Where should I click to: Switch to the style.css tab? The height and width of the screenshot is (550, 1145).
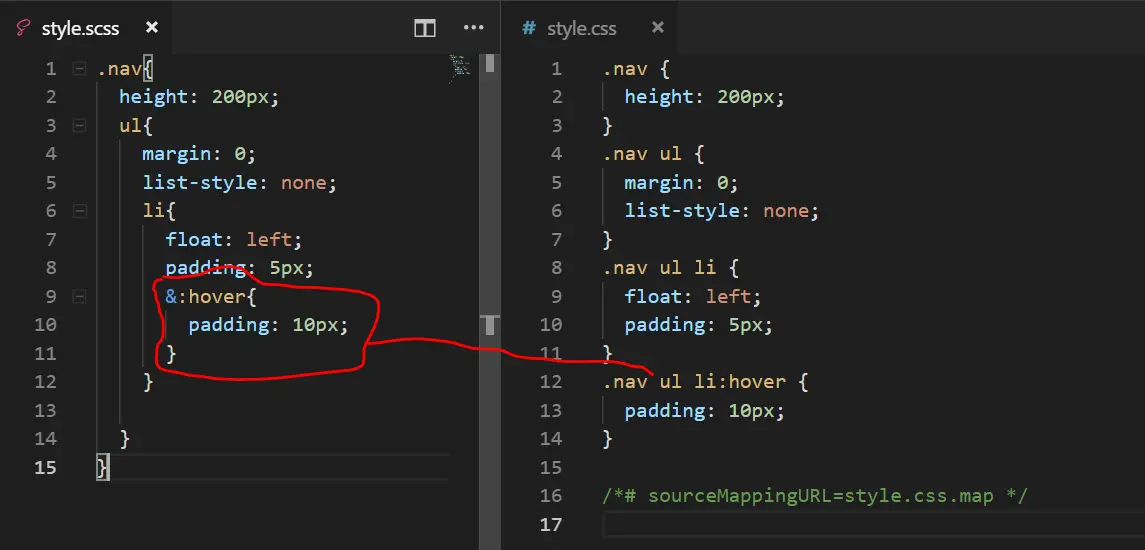coord(581,28)
